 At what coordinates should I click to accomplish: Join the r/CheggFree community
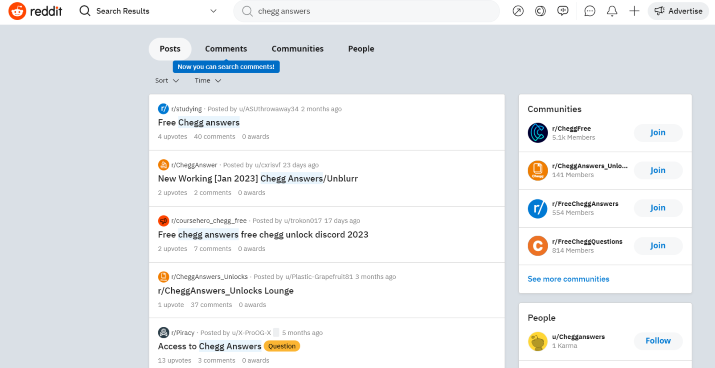(658, 133)
